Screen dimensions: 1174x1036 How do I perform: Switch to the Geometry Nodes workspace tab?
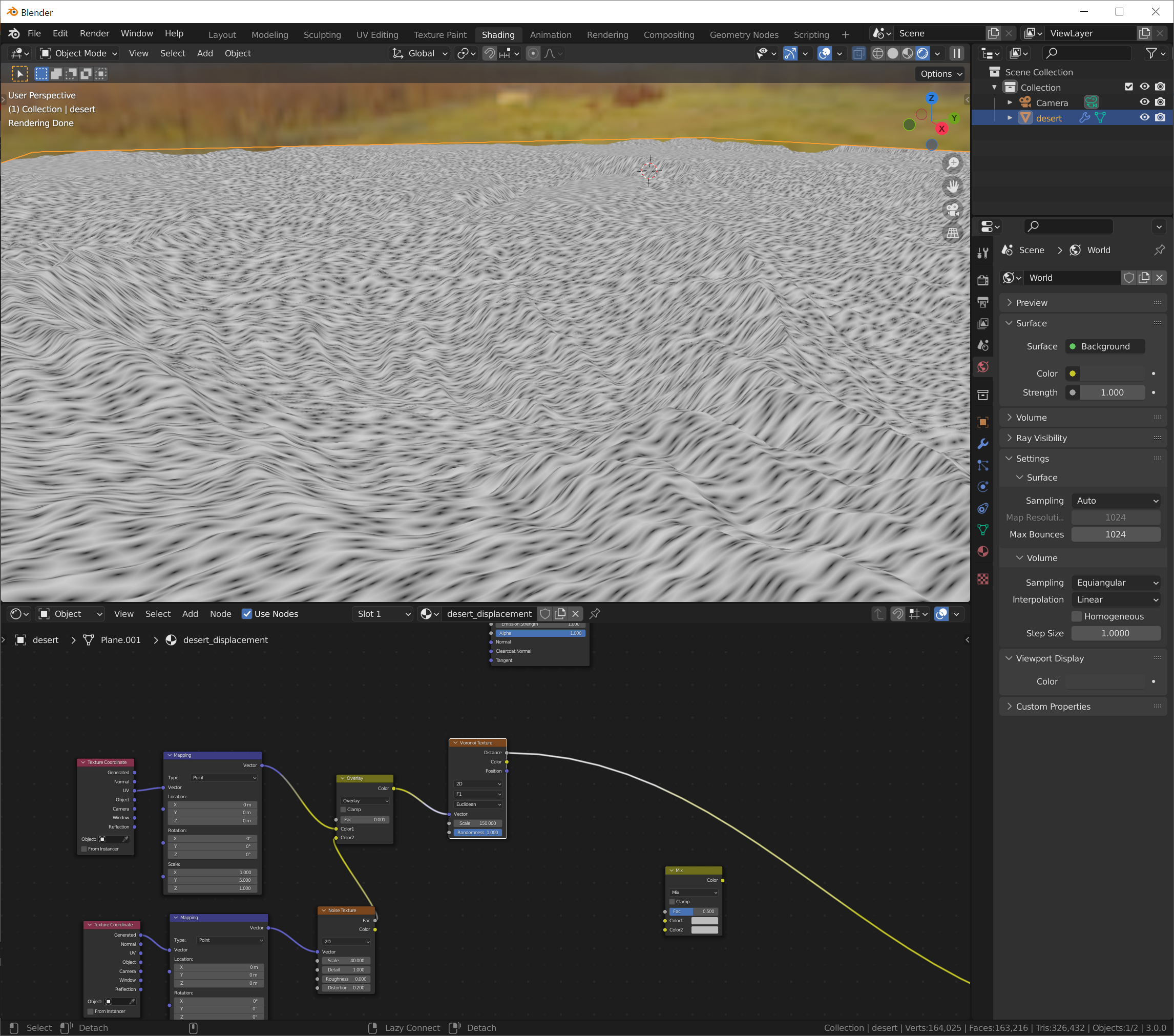coord(744,34)
